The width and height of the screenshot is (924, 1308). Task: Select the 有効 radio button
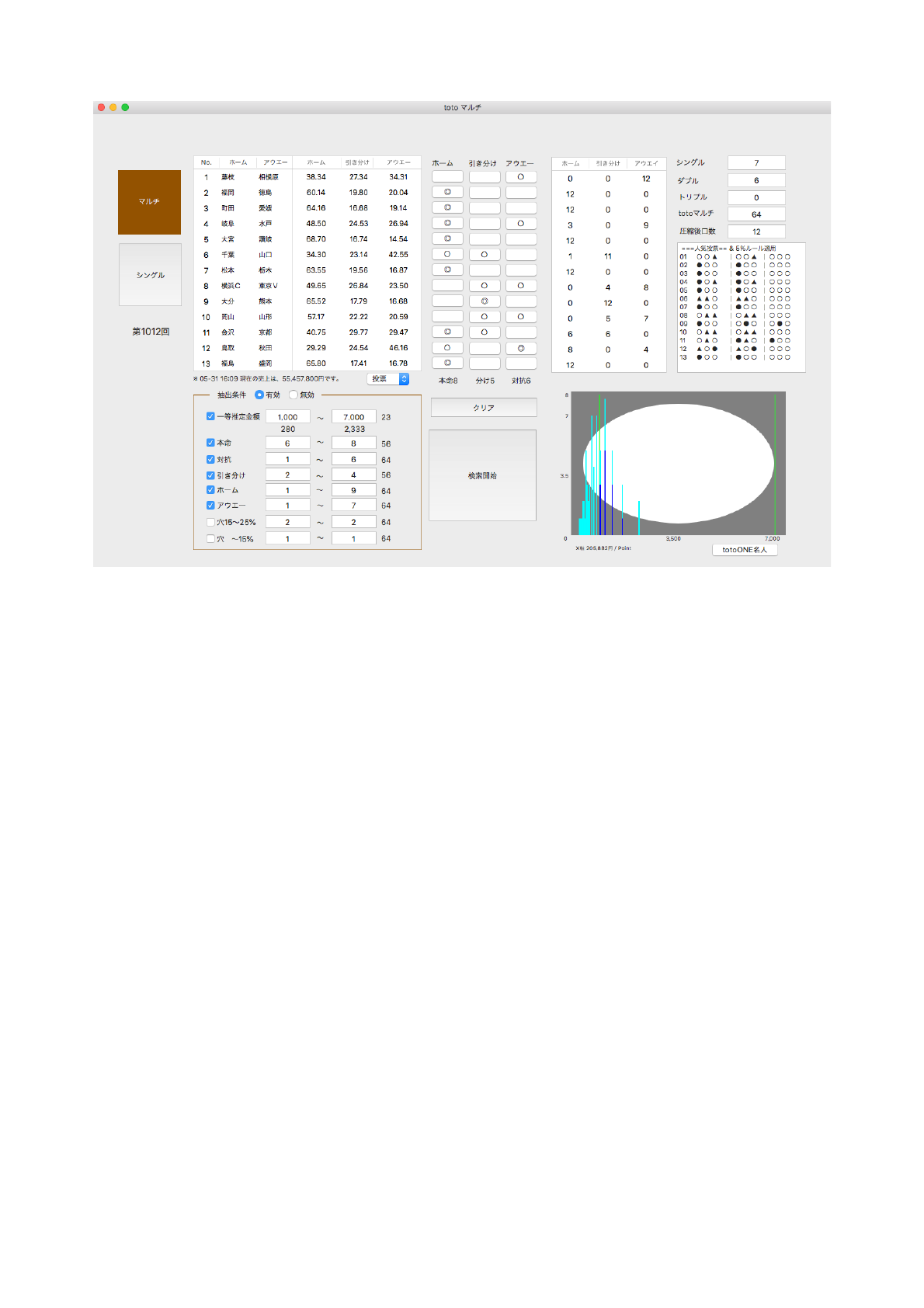tap(259, 395)
